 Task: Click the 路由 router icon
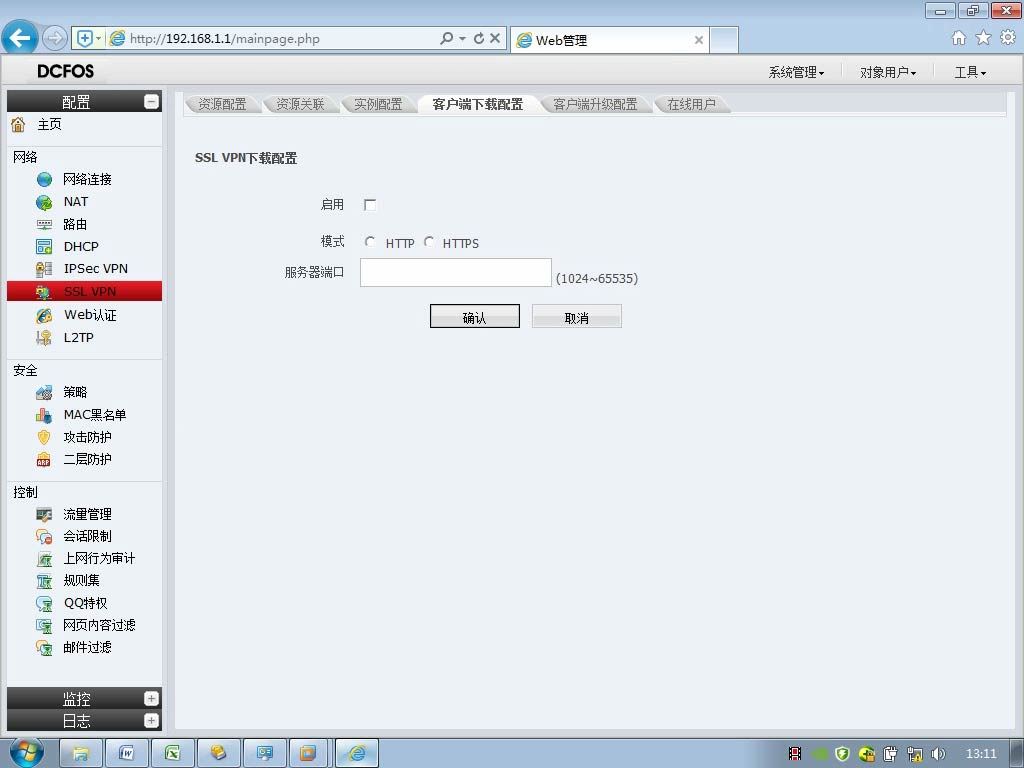click(x=44, y=224)
